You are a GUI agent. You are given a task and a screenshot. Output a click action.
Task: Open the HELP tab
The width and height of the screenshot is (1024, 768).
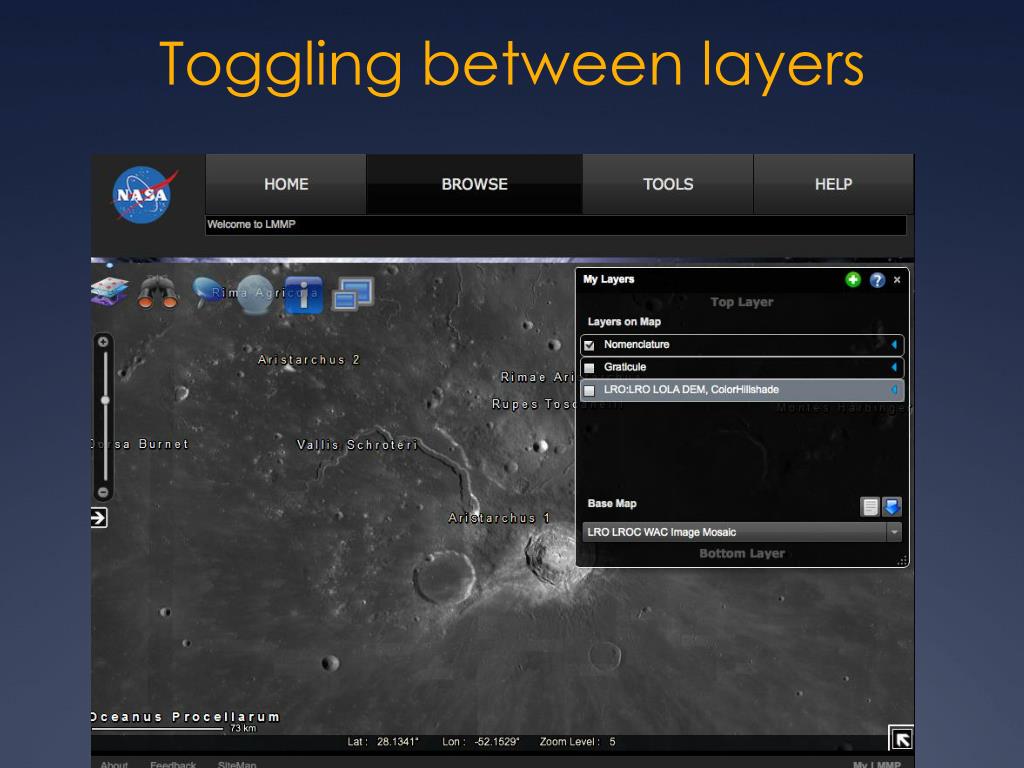coord(833,184)
